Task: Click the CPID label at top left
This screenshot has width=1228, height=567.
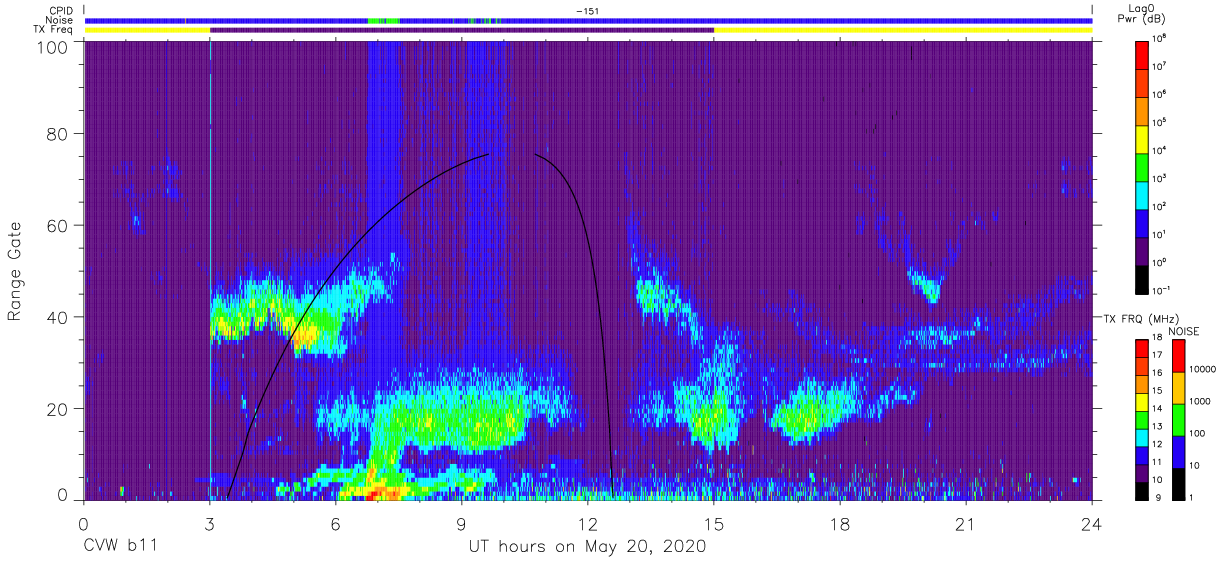Action: click(59, 11)
